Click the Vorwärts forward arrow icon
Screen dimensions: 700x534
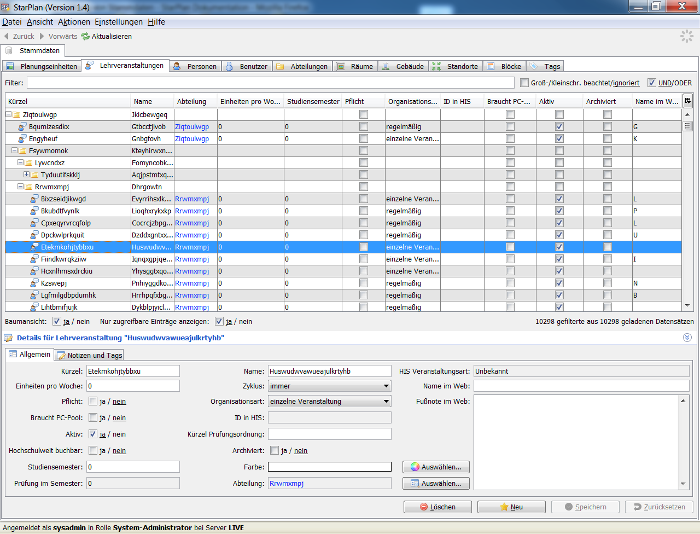(x=42, y=36)
